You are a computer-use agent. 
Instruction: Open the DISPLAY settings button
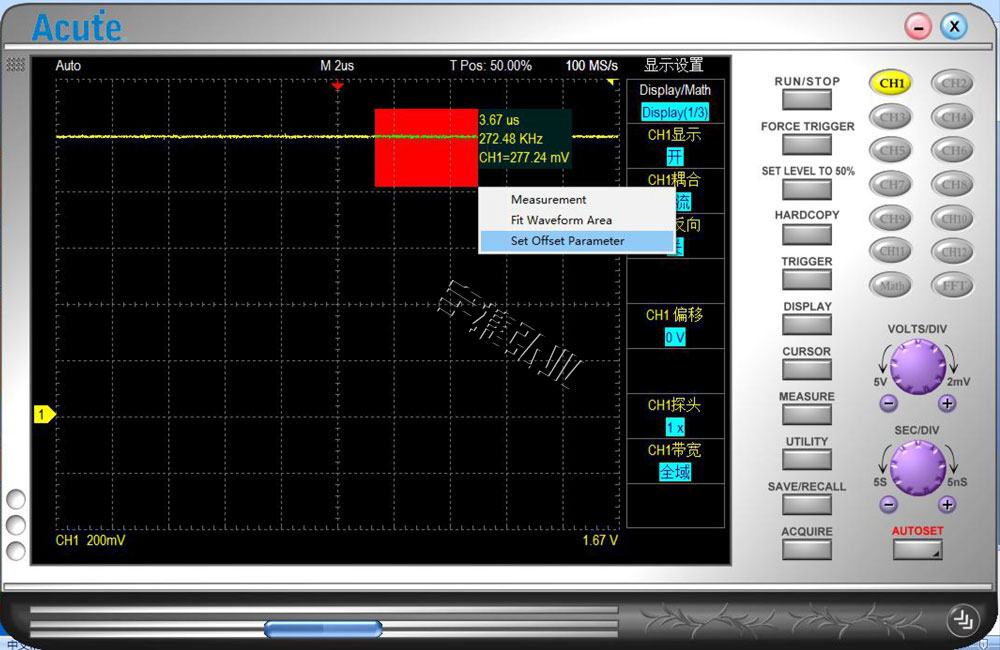point(807,325)
